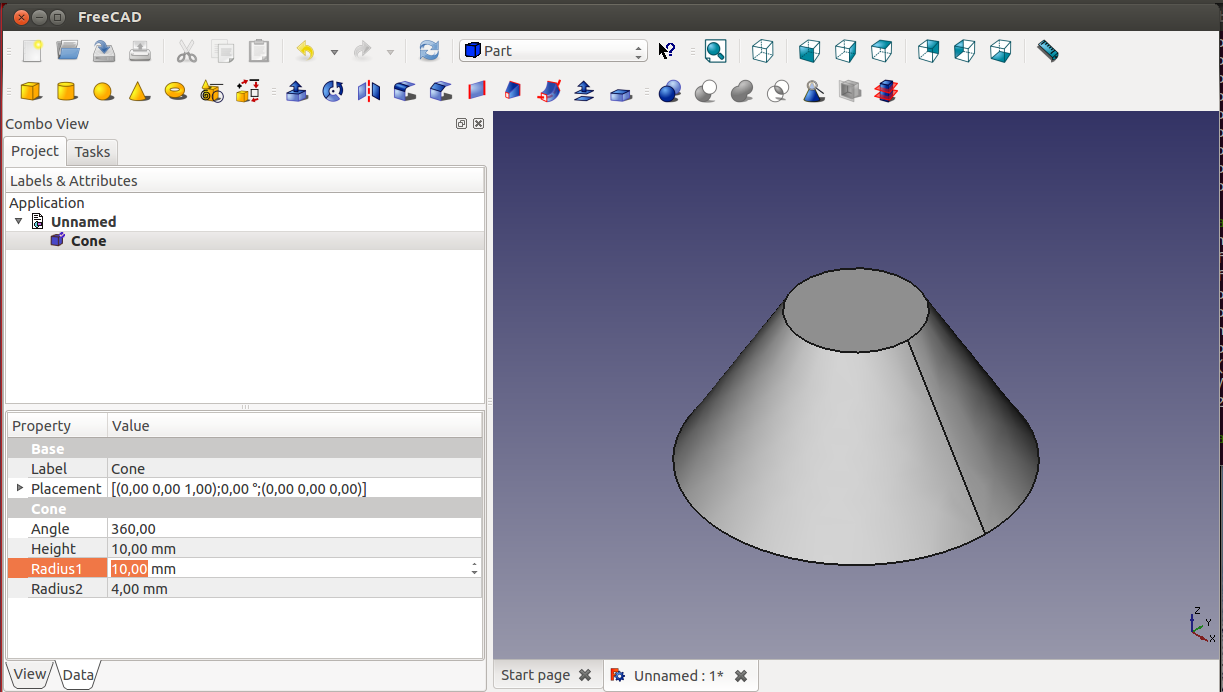Collapse the Unnamed document tree
Image resolution: width=1223 pixels, height=692 pixels.
tap(19, 221)
